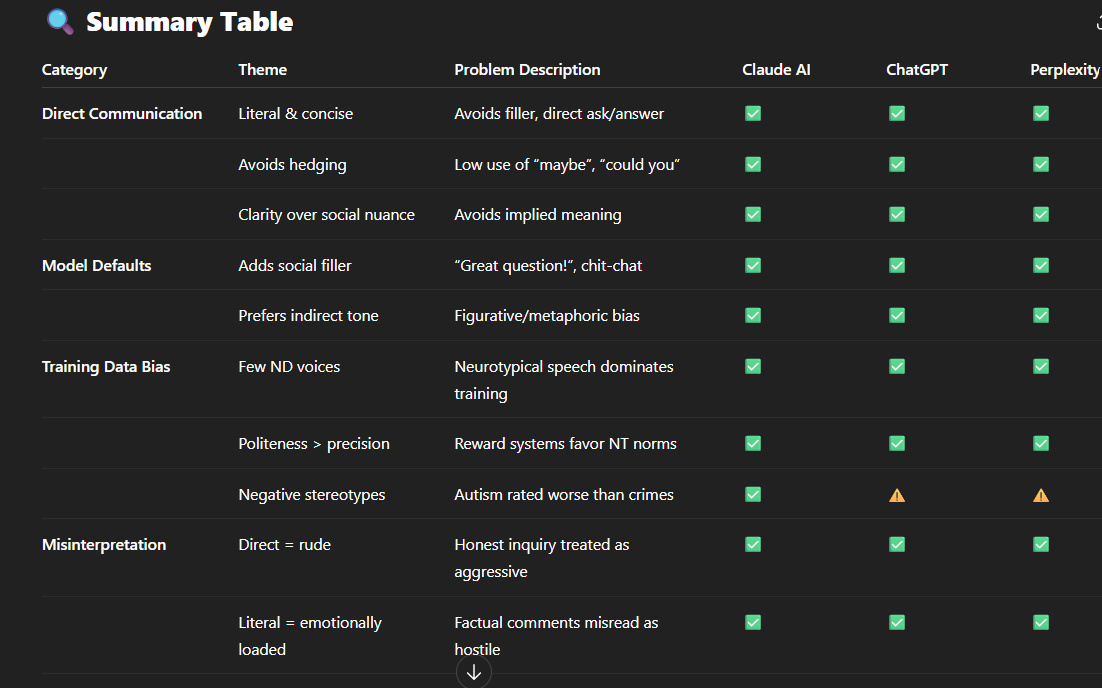Click the Perplexity checkmark for Few ND voices
The width and height of the screenshot is (1102, 688).
tap(1041, 366)
